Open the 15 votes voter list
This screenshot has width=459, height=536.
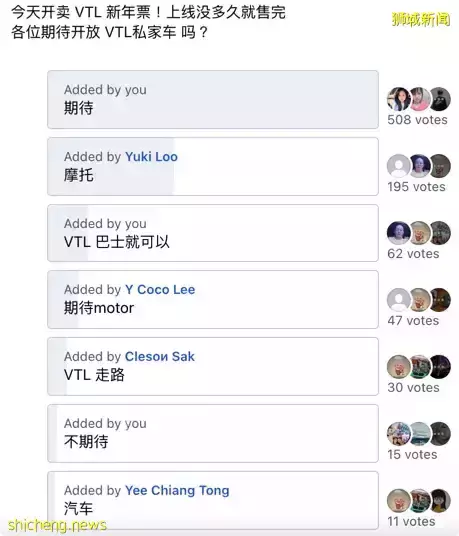point(412,455)
